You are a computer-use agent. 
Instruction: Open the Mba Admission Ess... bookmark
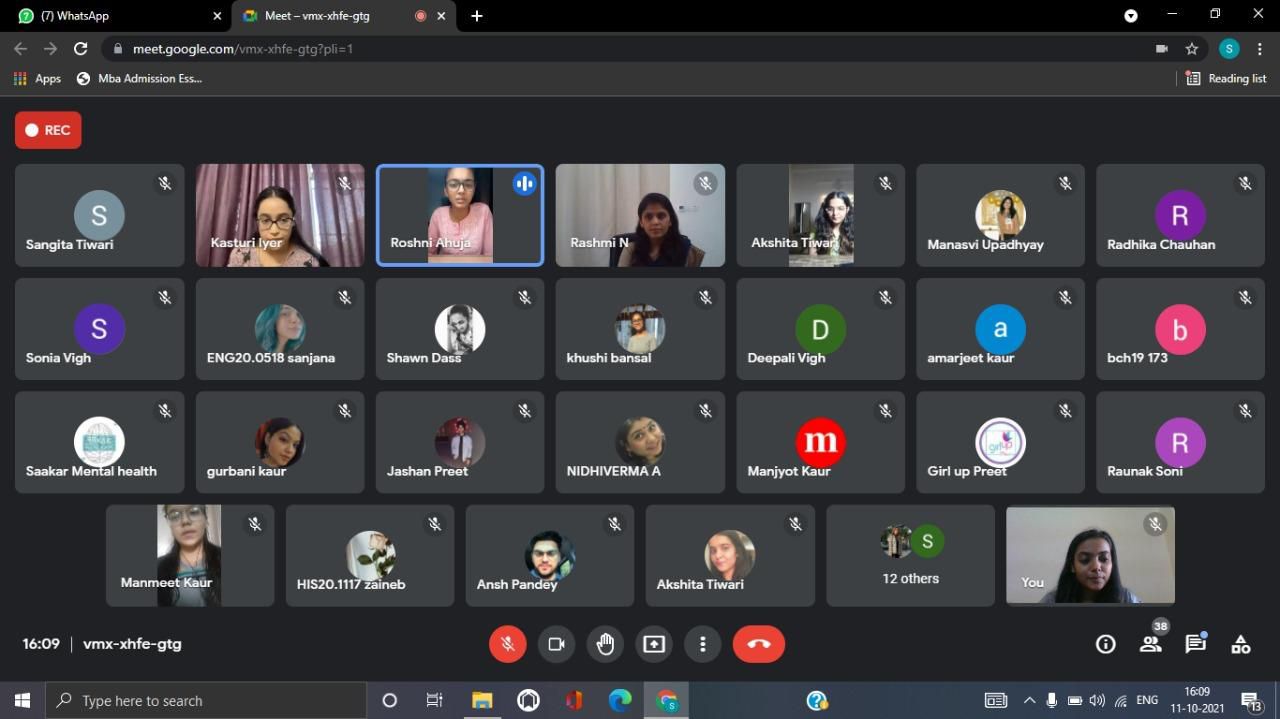139,78
